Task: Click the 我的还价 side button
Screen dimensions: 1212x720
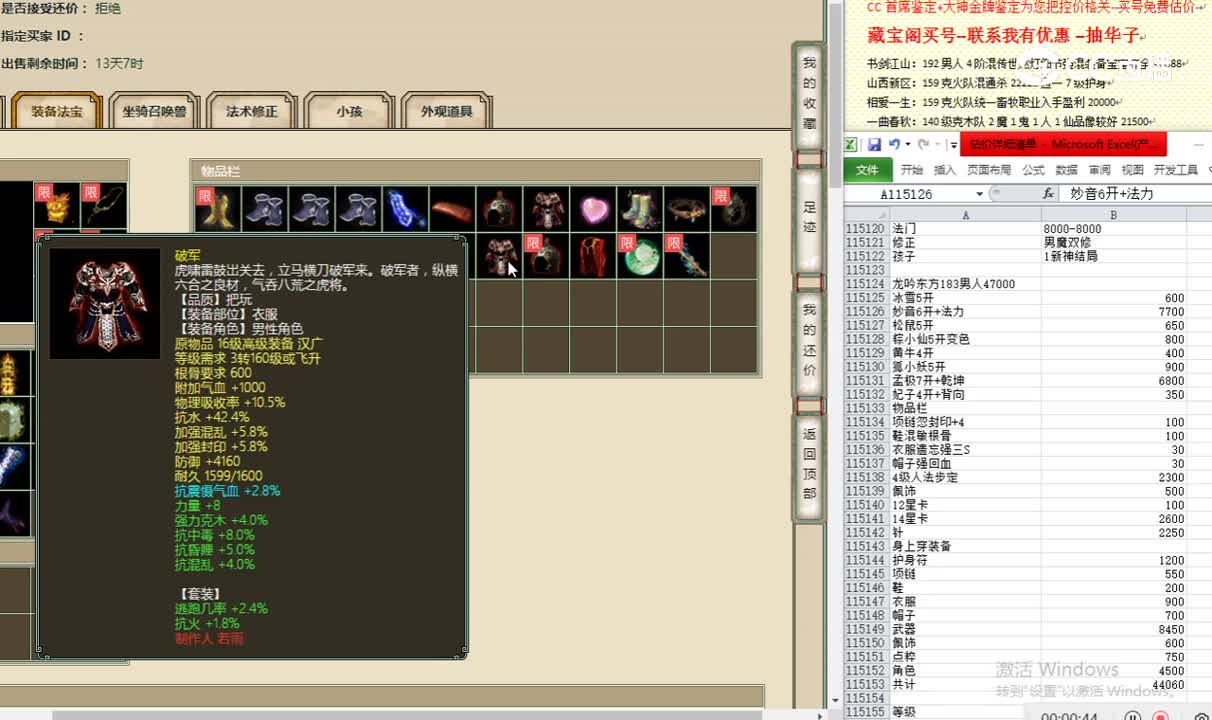Action: (x=809, y=344)
